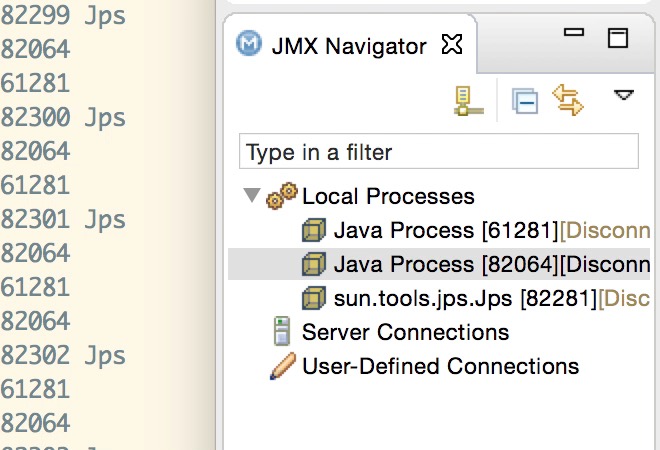Viewport: 660px width, 450px height.
Task: Click the '82299 Jps' console output line
Action: [x=64, y=17]
